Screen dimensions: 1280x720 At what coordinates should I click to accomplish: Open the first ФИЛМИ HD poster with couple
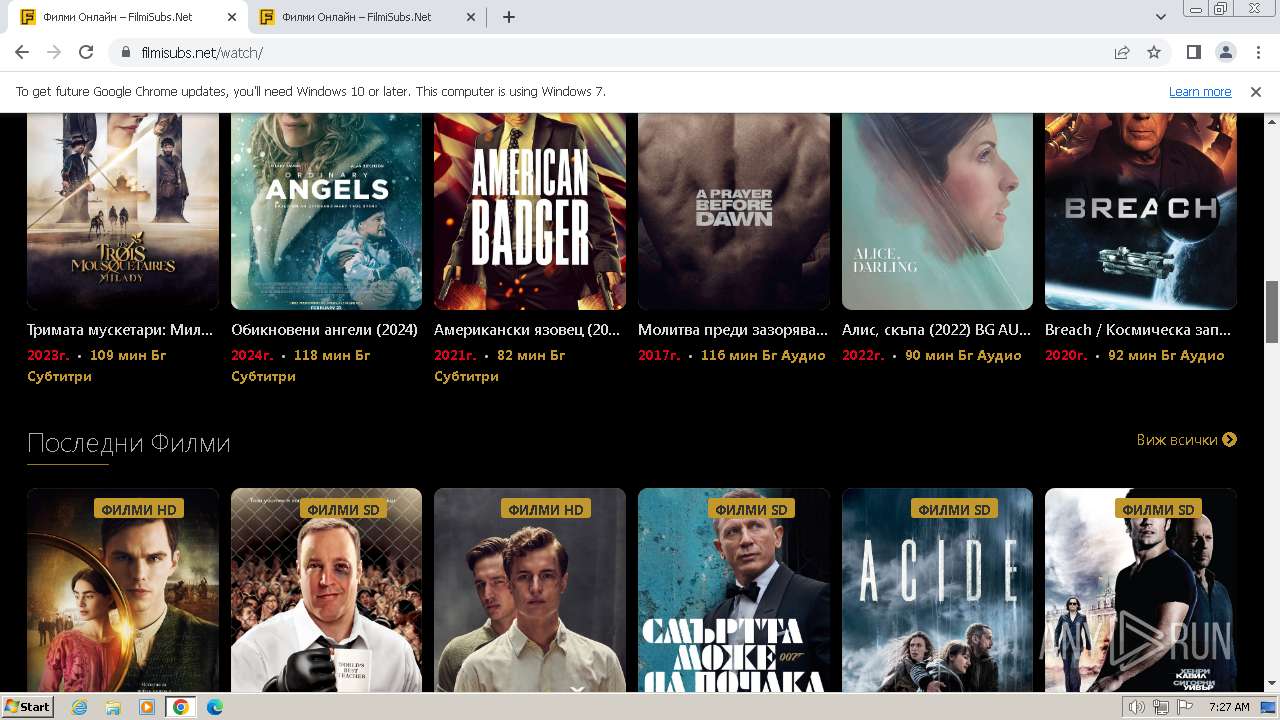click(123, 590)
